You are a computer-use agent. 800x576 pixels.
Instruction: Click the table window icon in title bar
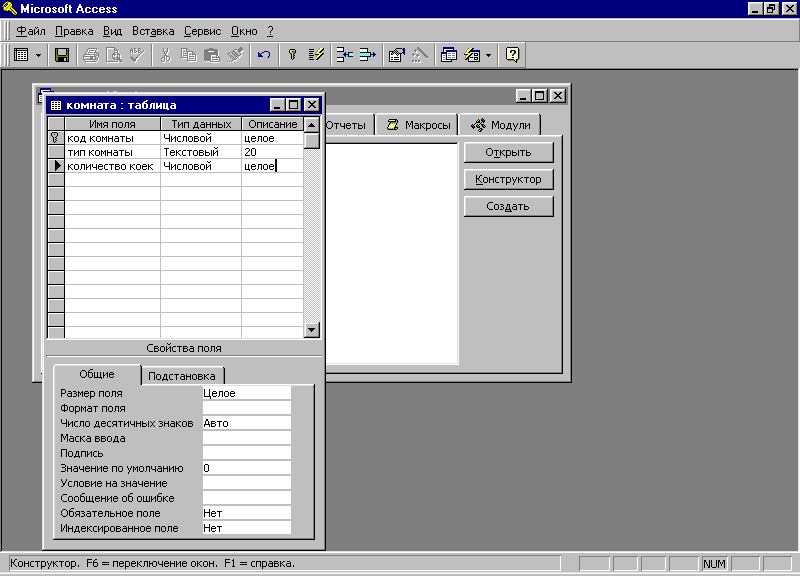click(56, 105)
